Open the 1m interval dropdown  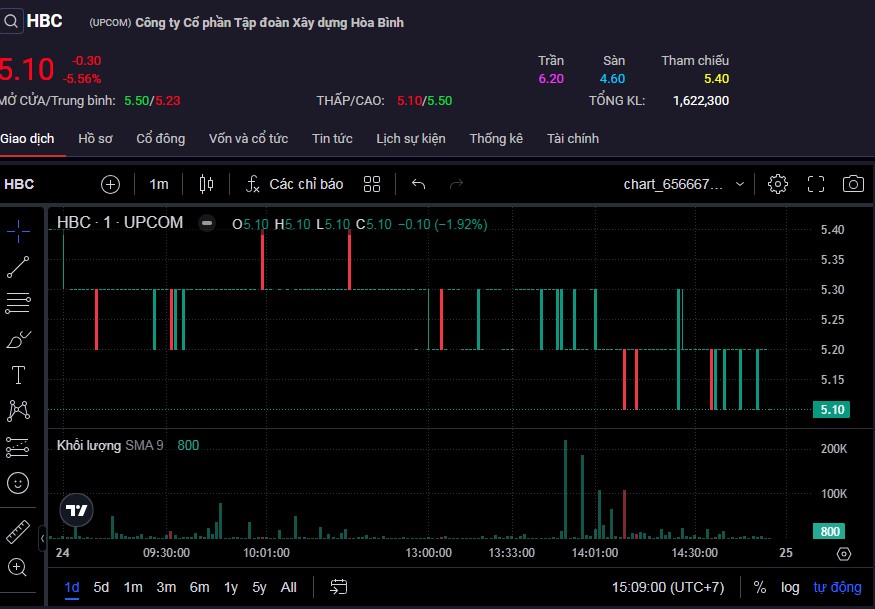click(x=159, y=184)
